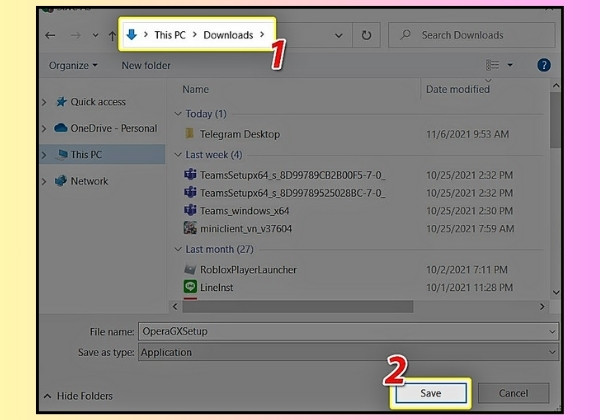Click the Teams_windows_x64 Teams icon

(x=190, y=210)
